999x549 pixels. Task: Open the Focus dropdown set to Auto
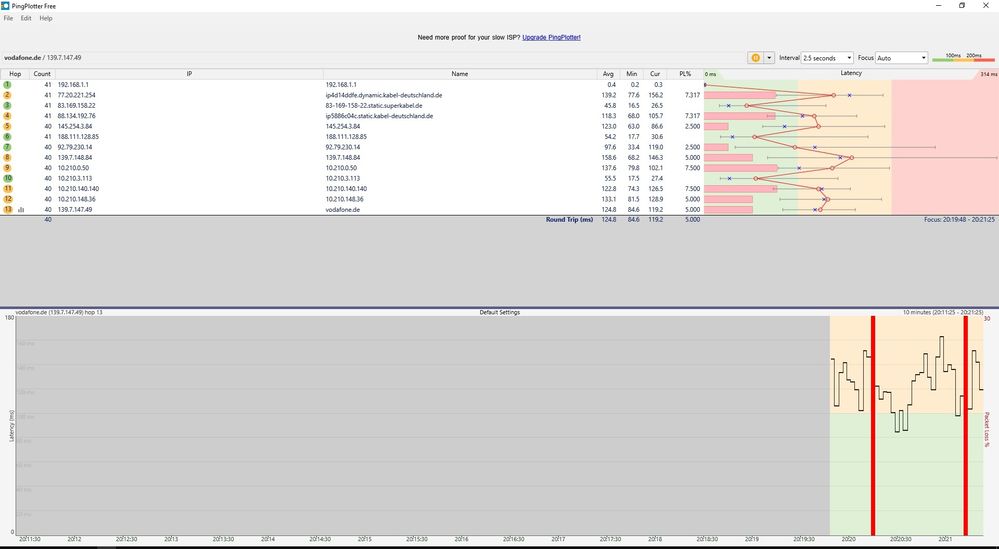click(902, 58)
